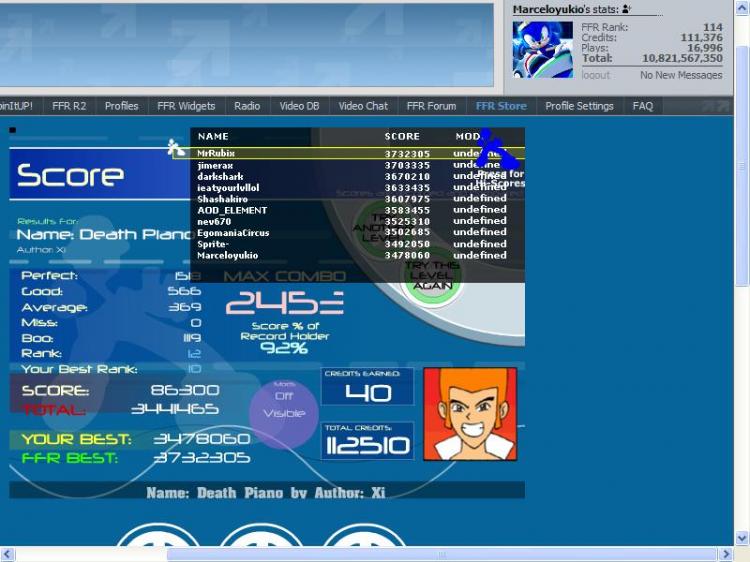
Task: Open the Profiles menu item
Action: point(121,106)
